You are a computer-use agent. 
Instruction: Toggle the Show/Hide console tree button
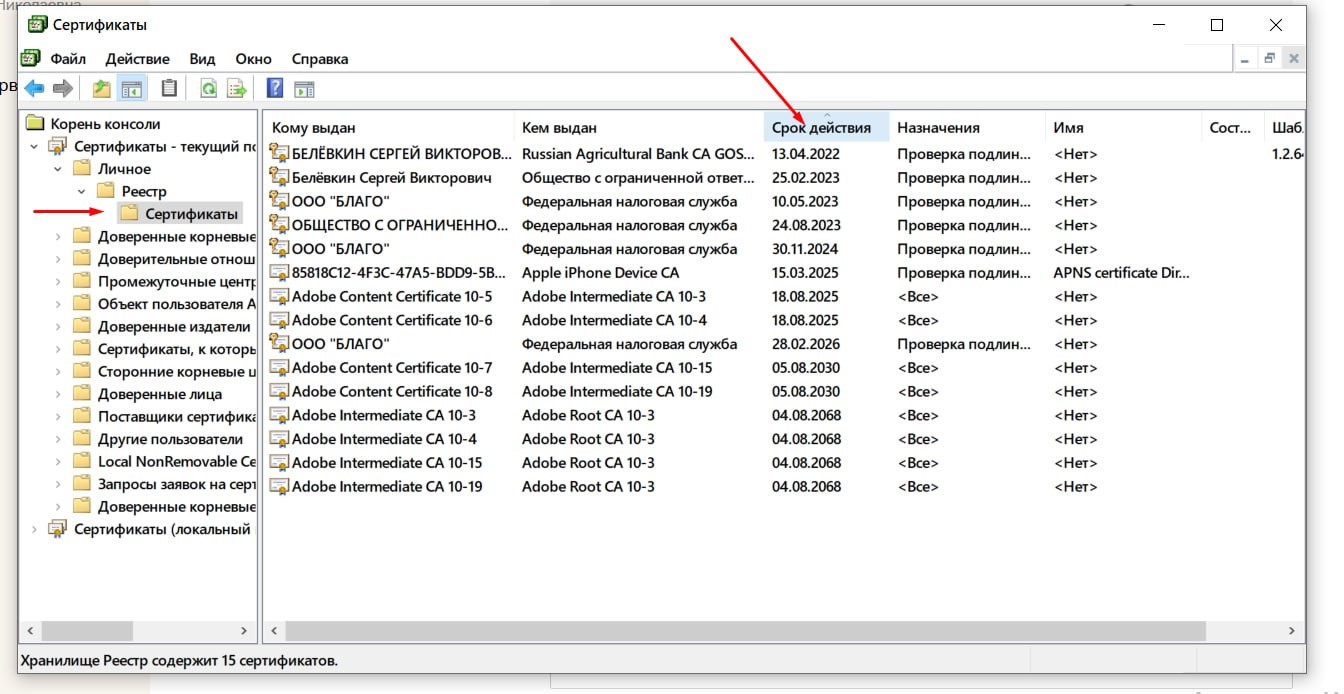[x=131, y=89]
